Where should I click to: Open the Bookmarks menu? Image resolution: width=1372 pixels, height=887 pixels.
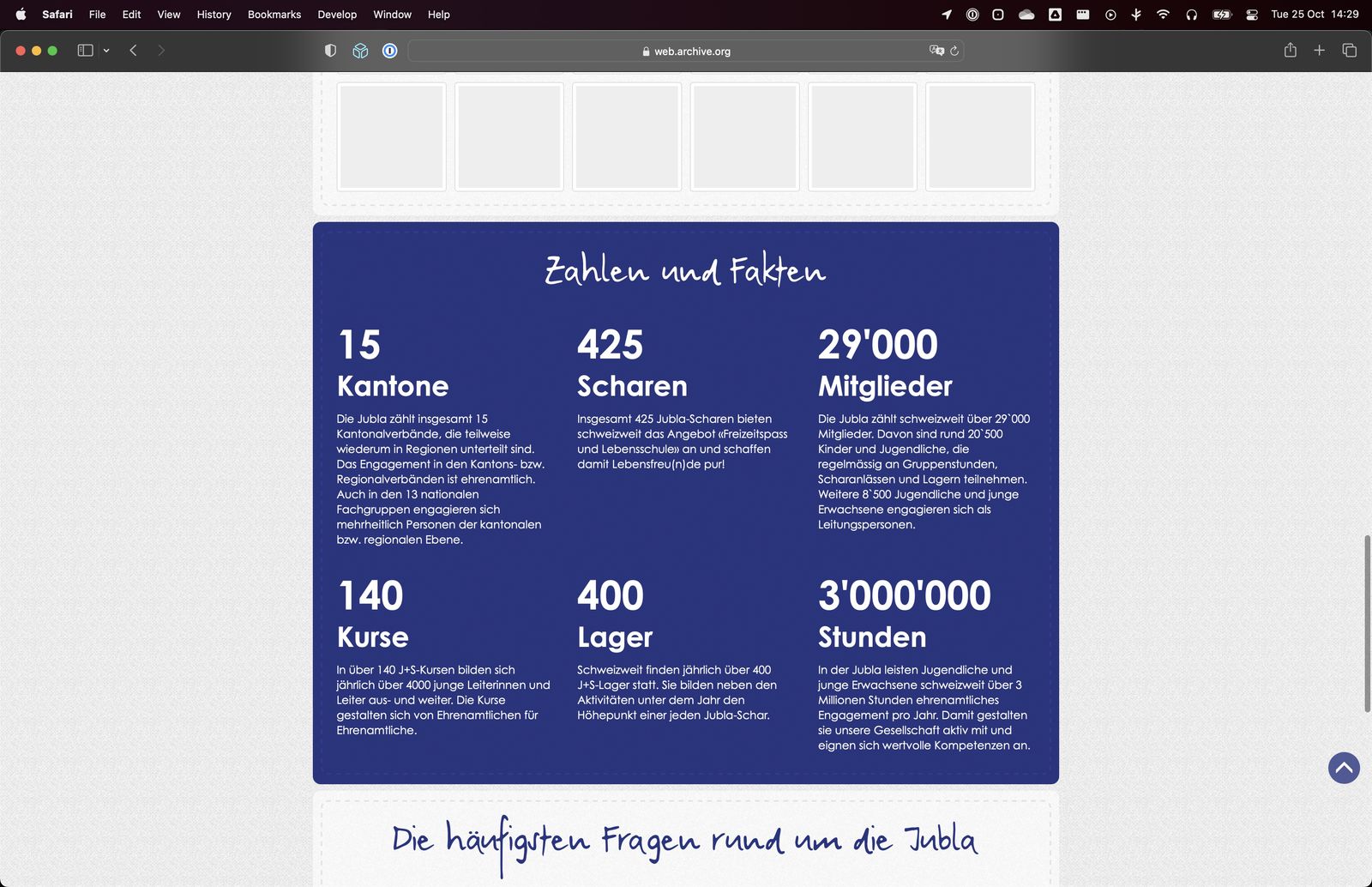[274, 14]
